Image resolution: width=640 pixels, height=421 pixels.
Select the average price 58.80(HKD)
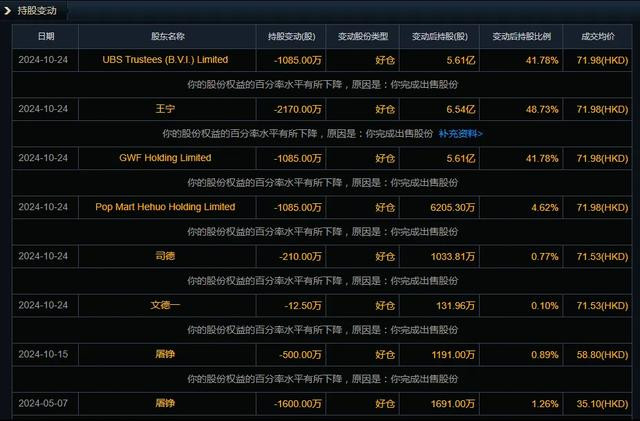coord(602,355)
